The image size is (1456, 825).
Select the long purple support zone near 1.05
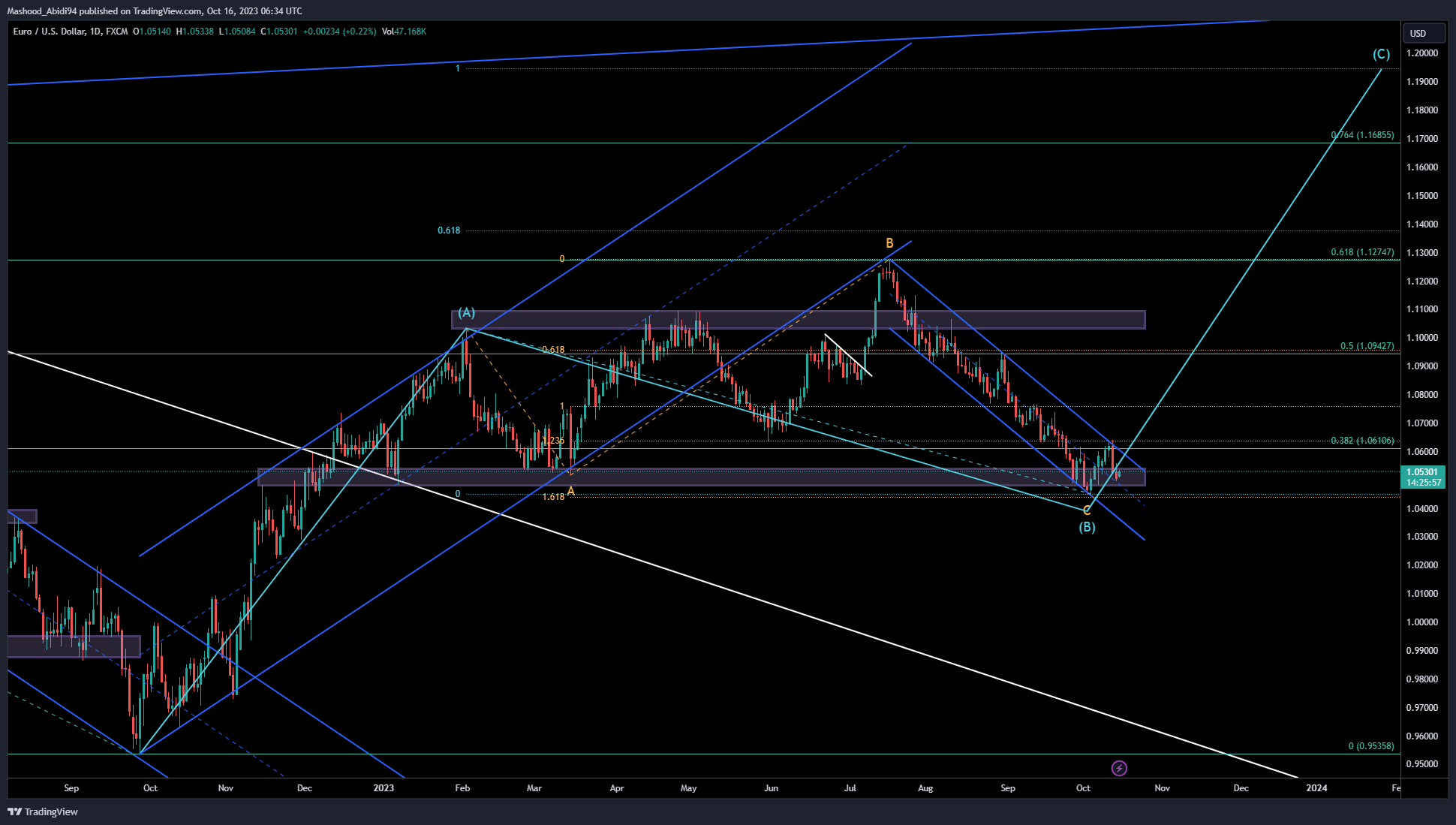click(701, 477)
